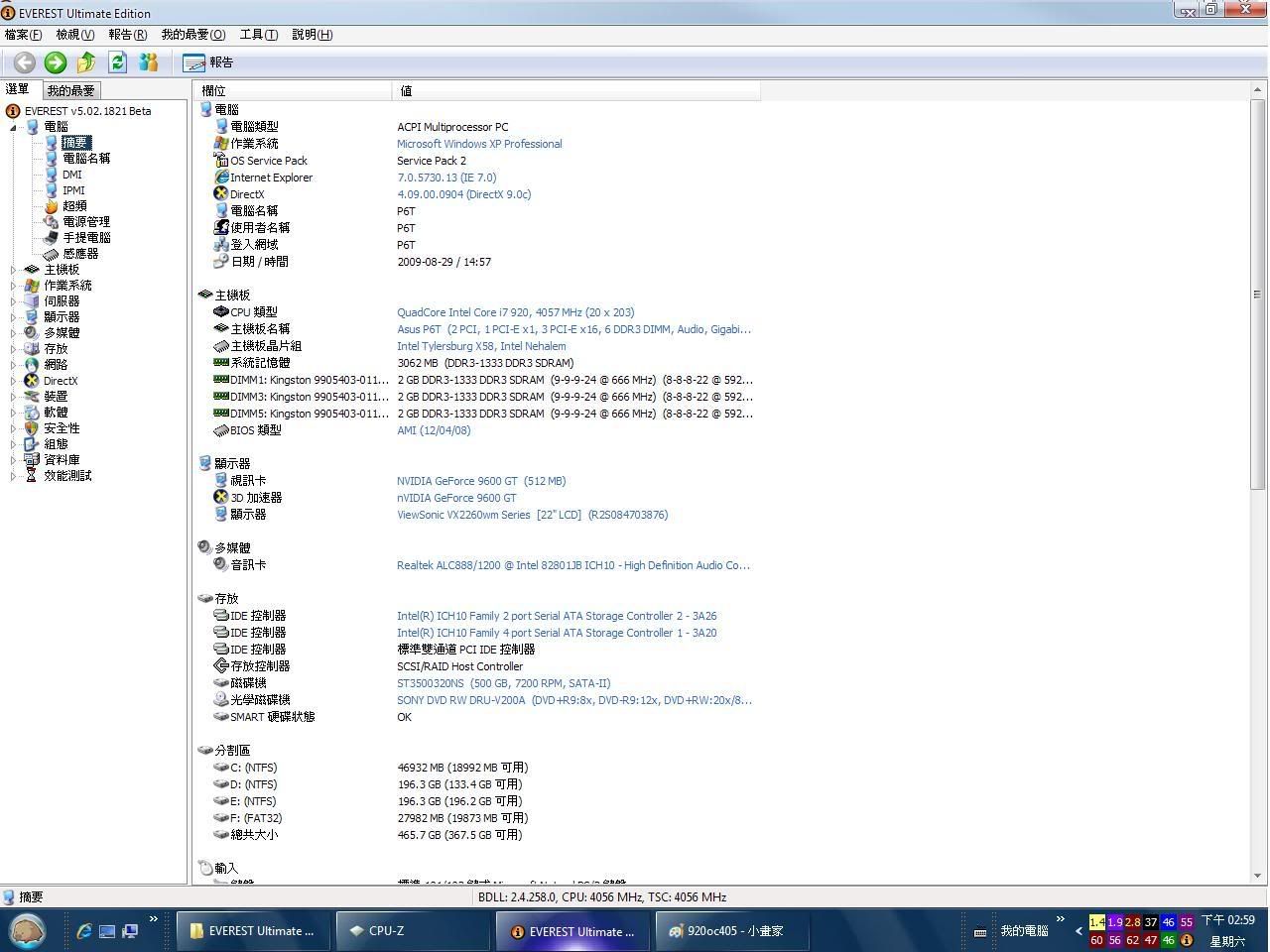Screen dimensions: 1270x952
Task: Click the green Forward arrow icon
Action: 56,62
